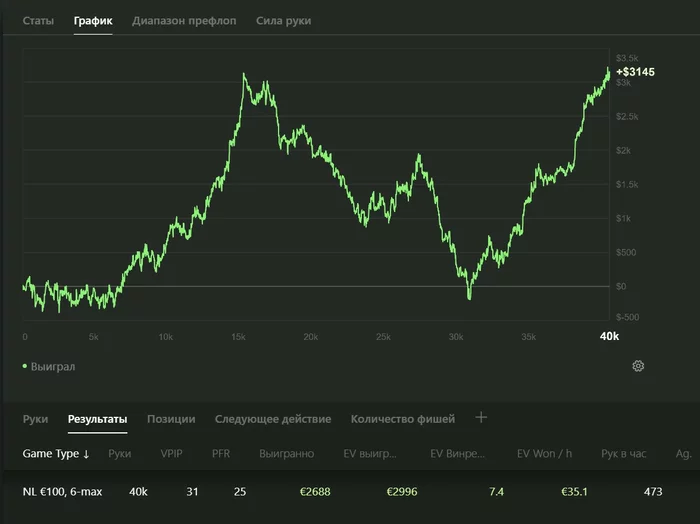Open the Позиции report tab

[171, 419]
